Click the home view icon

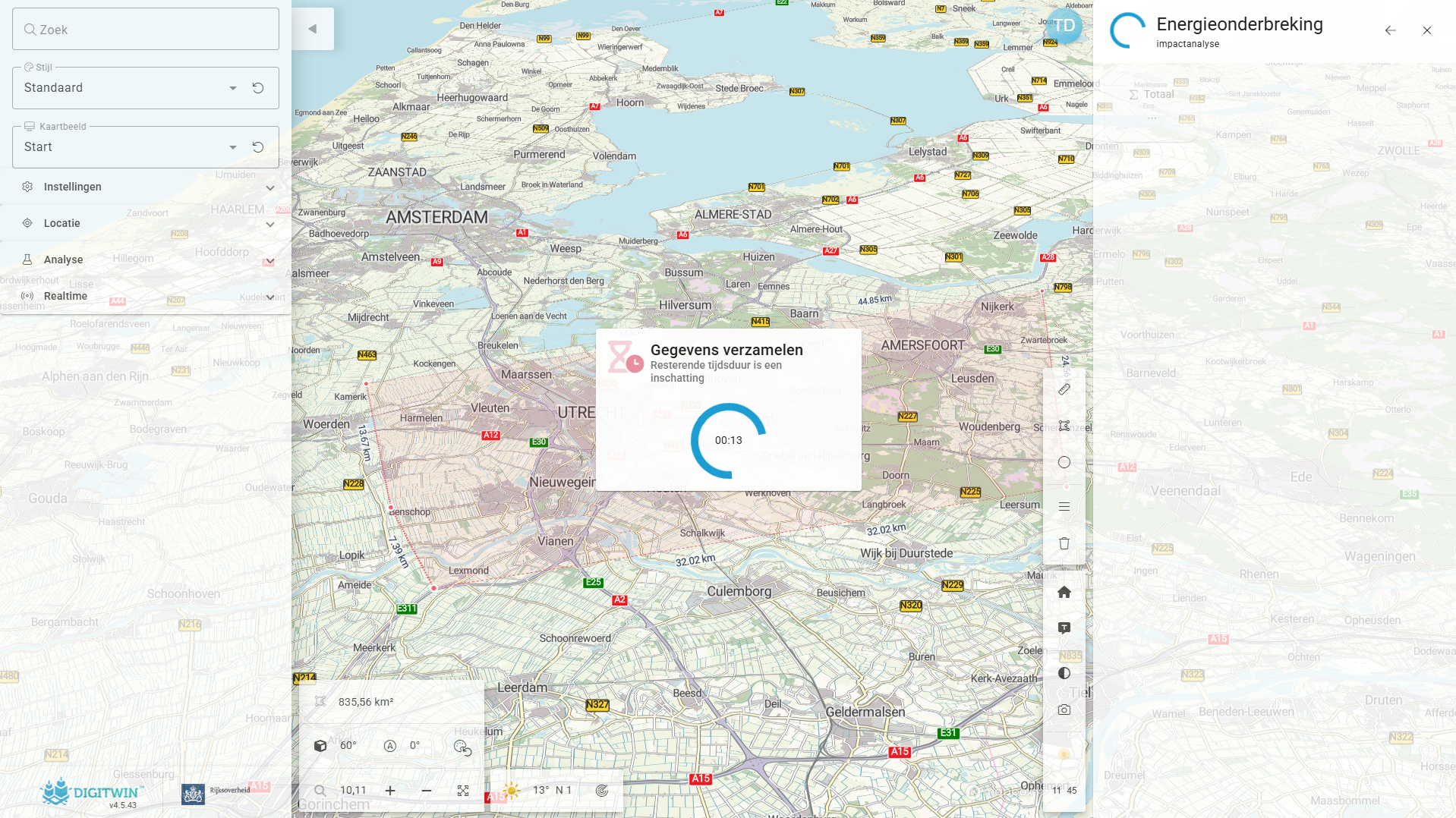coord(1064,592)
